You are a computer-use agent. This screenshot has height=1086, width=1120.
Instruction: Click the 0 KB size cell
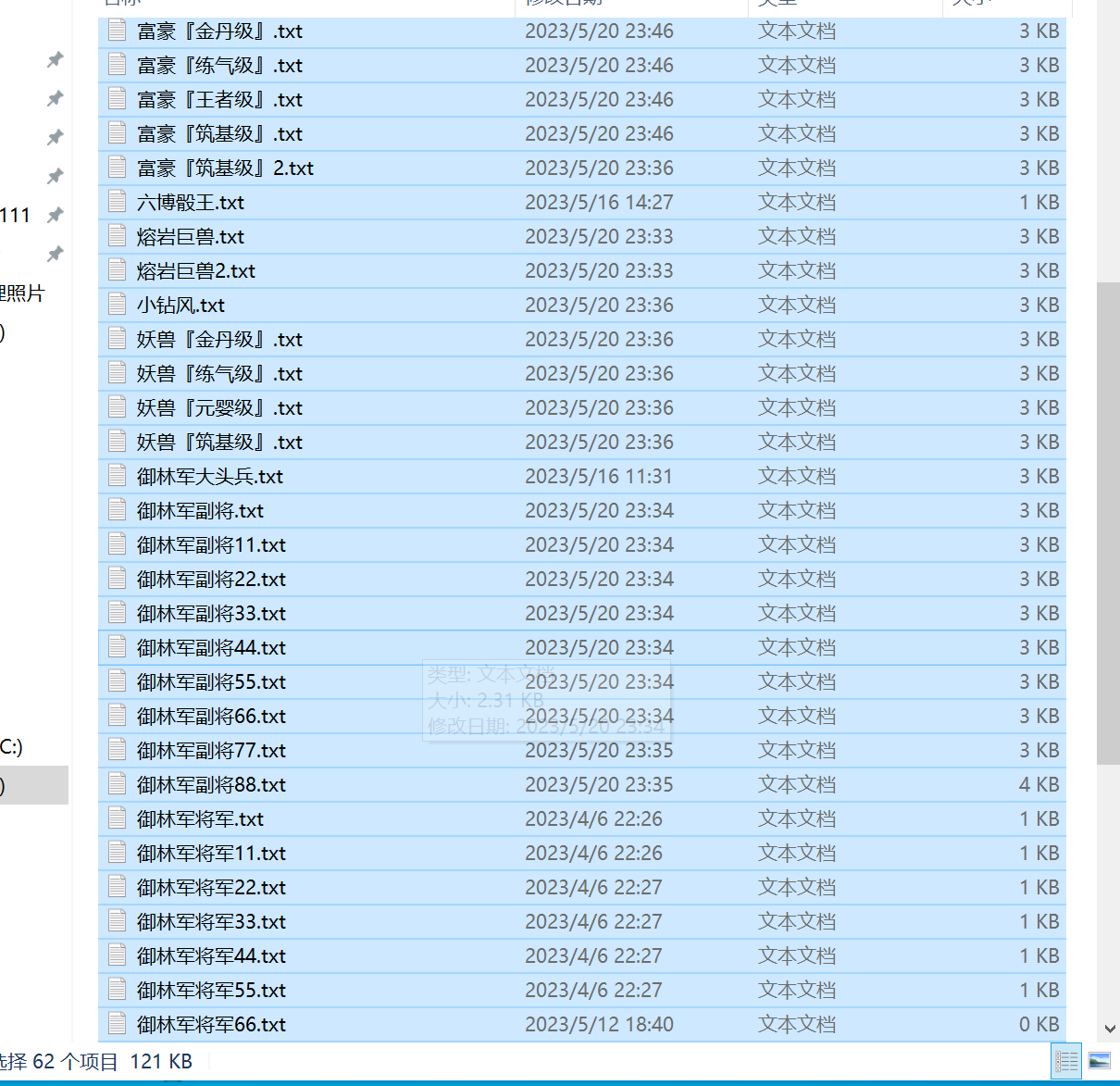(x=1039, y=1024)
